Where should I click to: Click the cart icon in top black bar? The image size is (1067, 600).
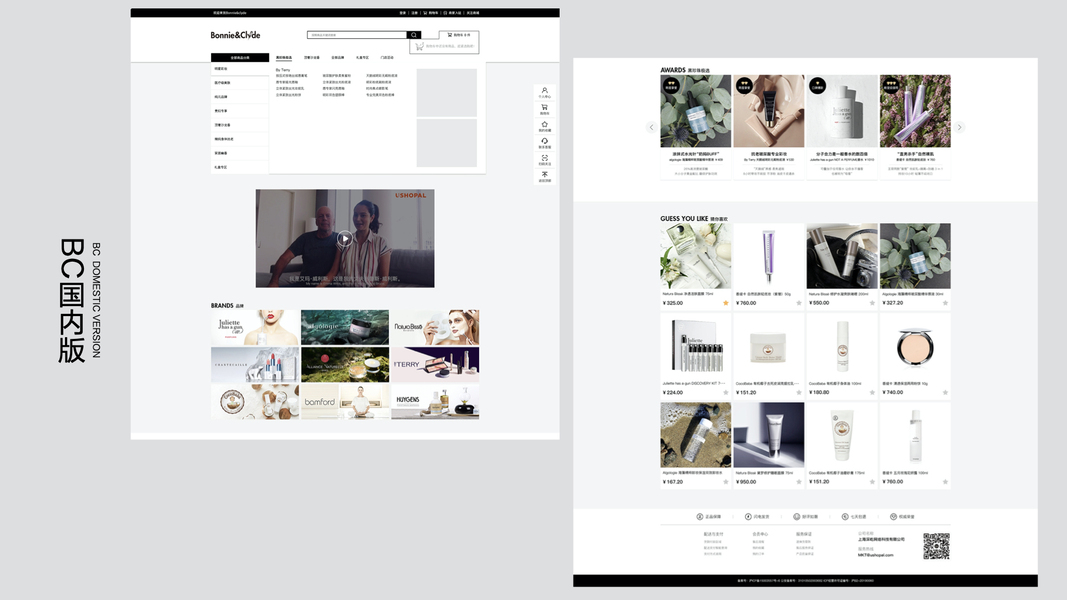425,12
